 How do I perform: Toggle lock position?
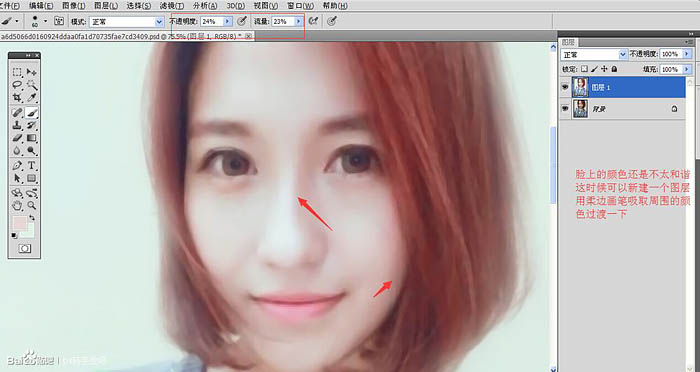pyautogui.click(x=604, y=69)
